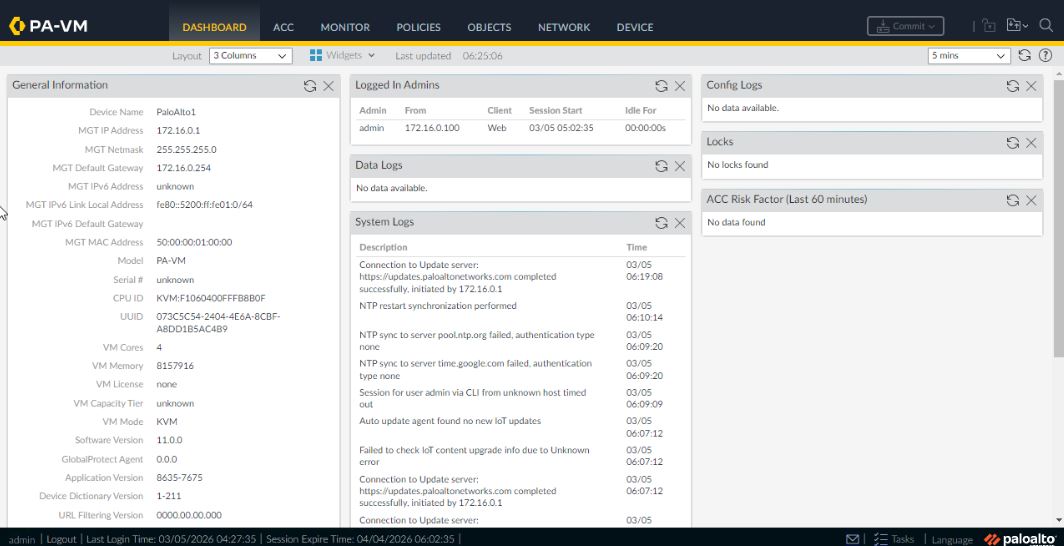The width and height of the screenshot is (1064, 546).
Task: Go to the MONITOR tab
Action: pos(345,27)
